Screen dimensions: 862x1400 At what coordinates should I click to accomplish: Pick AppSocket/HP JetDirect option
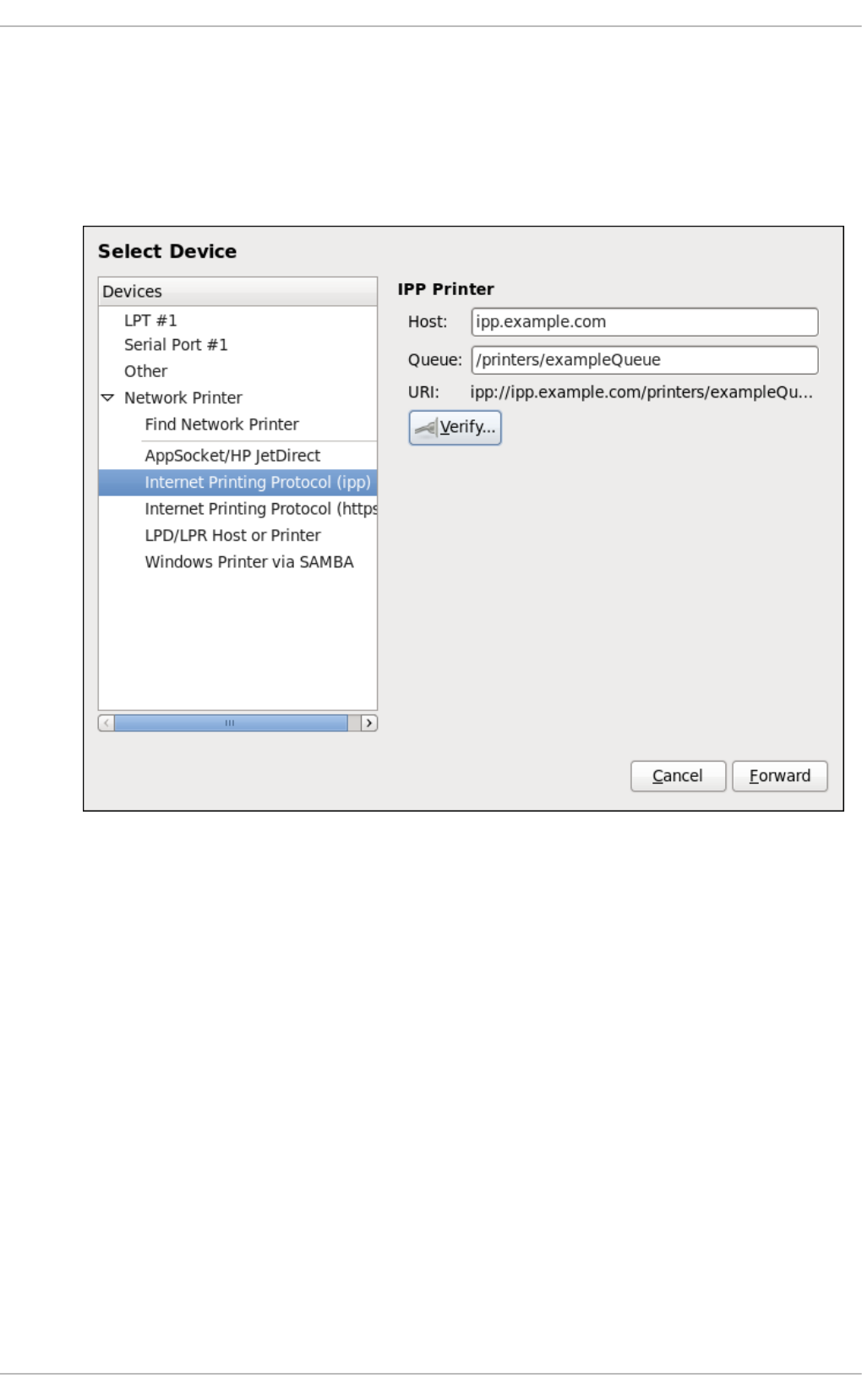click(x=232, y=456)
